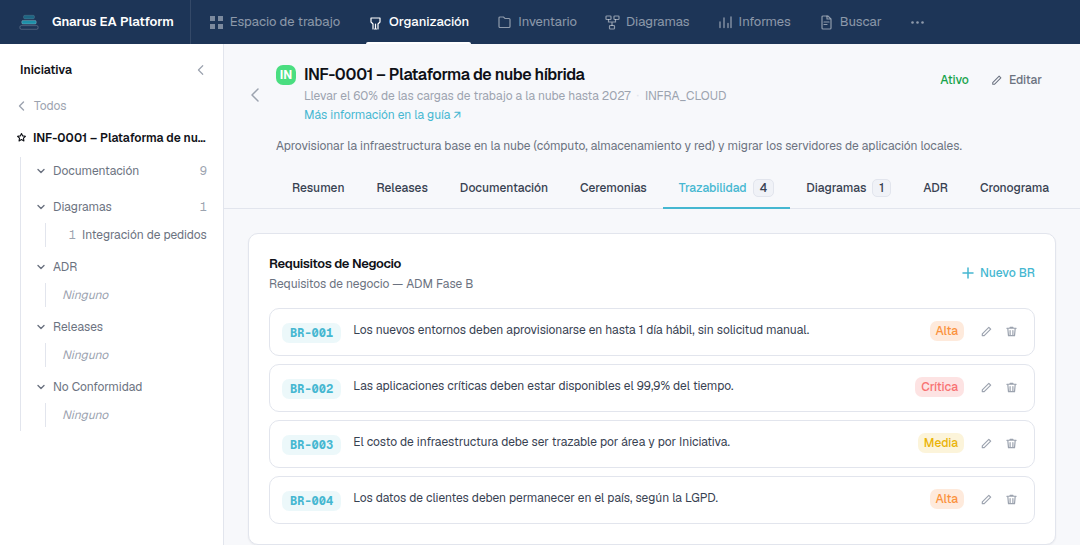The image size is (1080, 545).
Task: Switch to the ADR tab
Action: (935, 187)
